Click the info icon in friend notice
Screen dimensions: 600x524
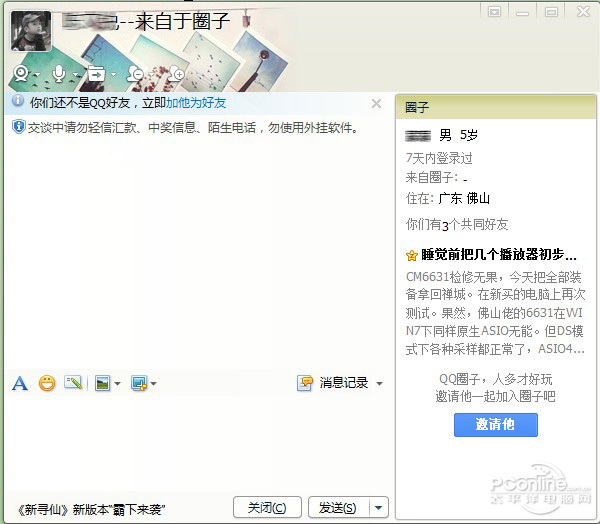[x=18, y=101]
